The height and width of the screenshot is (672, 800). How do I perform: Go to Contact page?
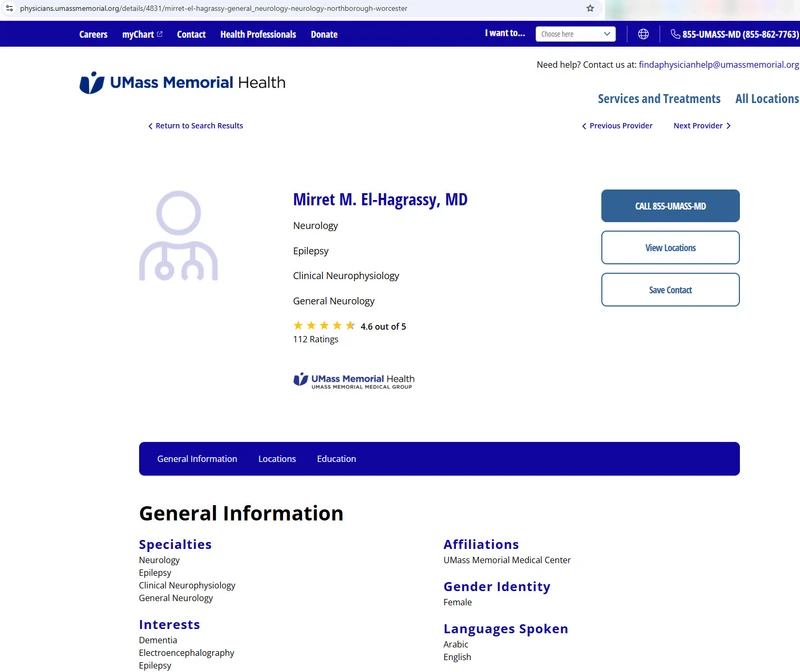(x=191, y=35)
